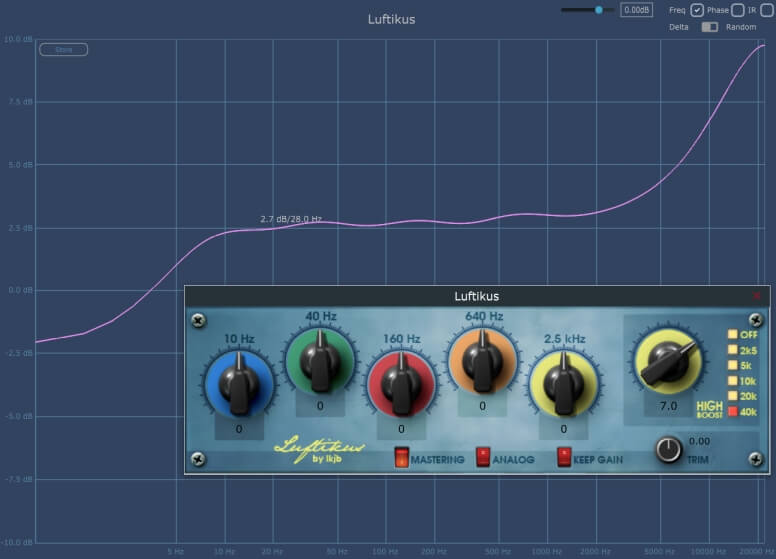The image size is (776, 559).
Task: Click the Store button on the graph
Action: (63, 49)
